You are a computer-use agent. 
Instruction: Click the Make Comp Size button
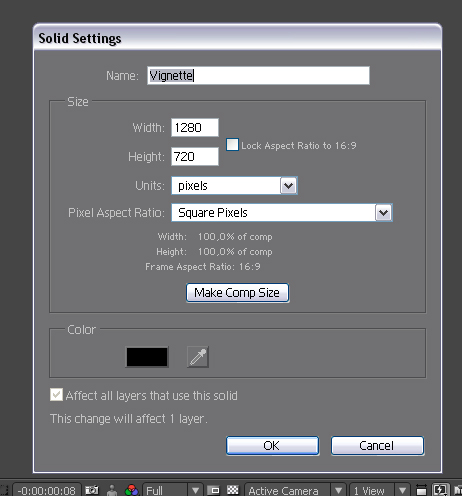pos(237,293)
